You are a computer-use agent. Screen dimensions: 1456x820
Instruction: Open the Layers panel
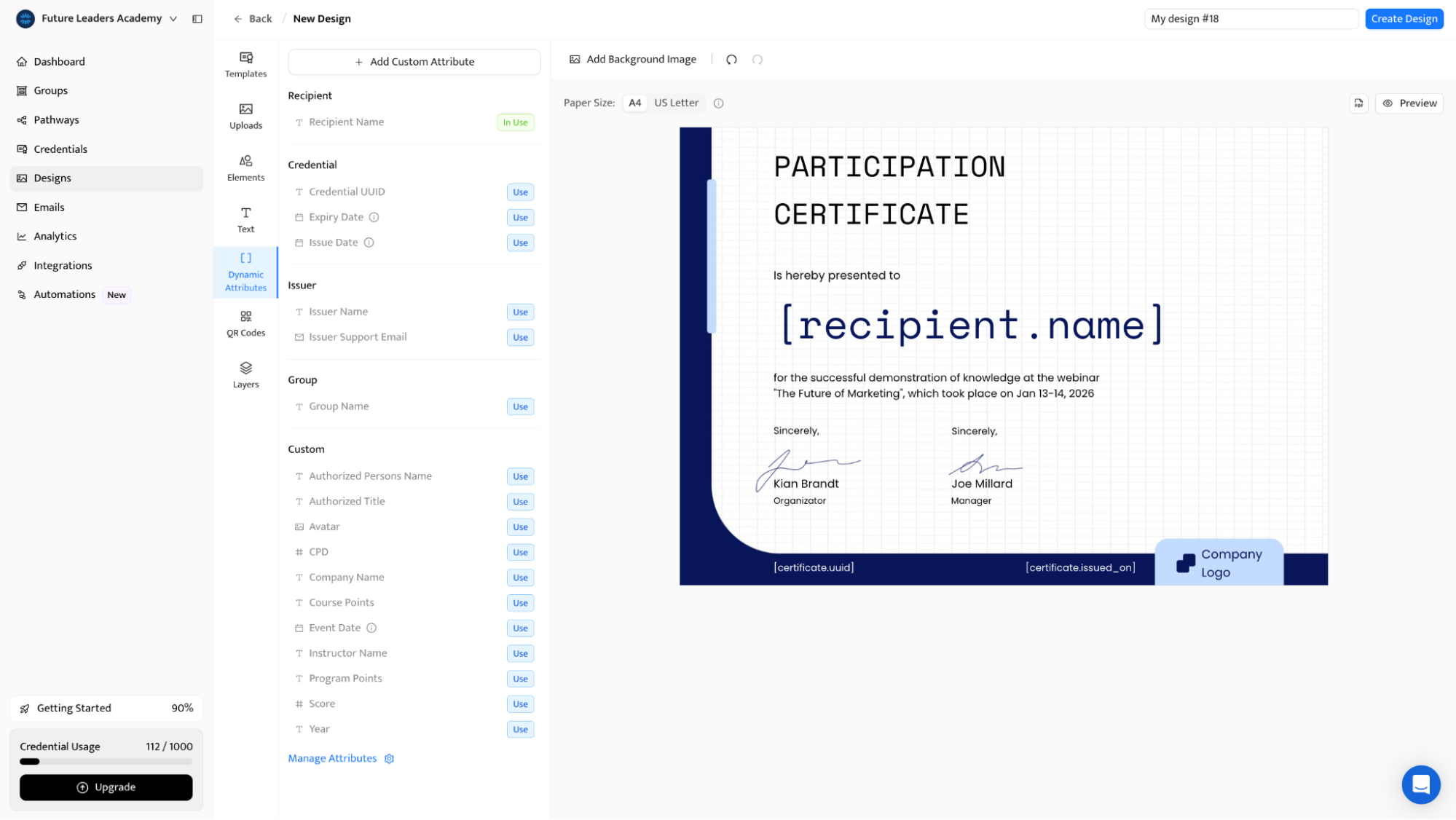click(x=245, y=375)
